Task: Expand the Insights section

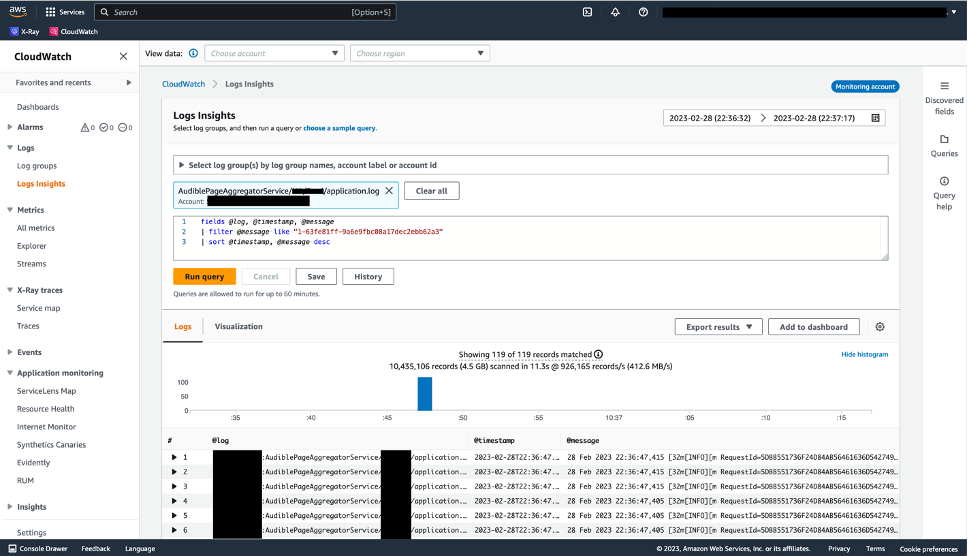Action: click(x=10, y=507)
